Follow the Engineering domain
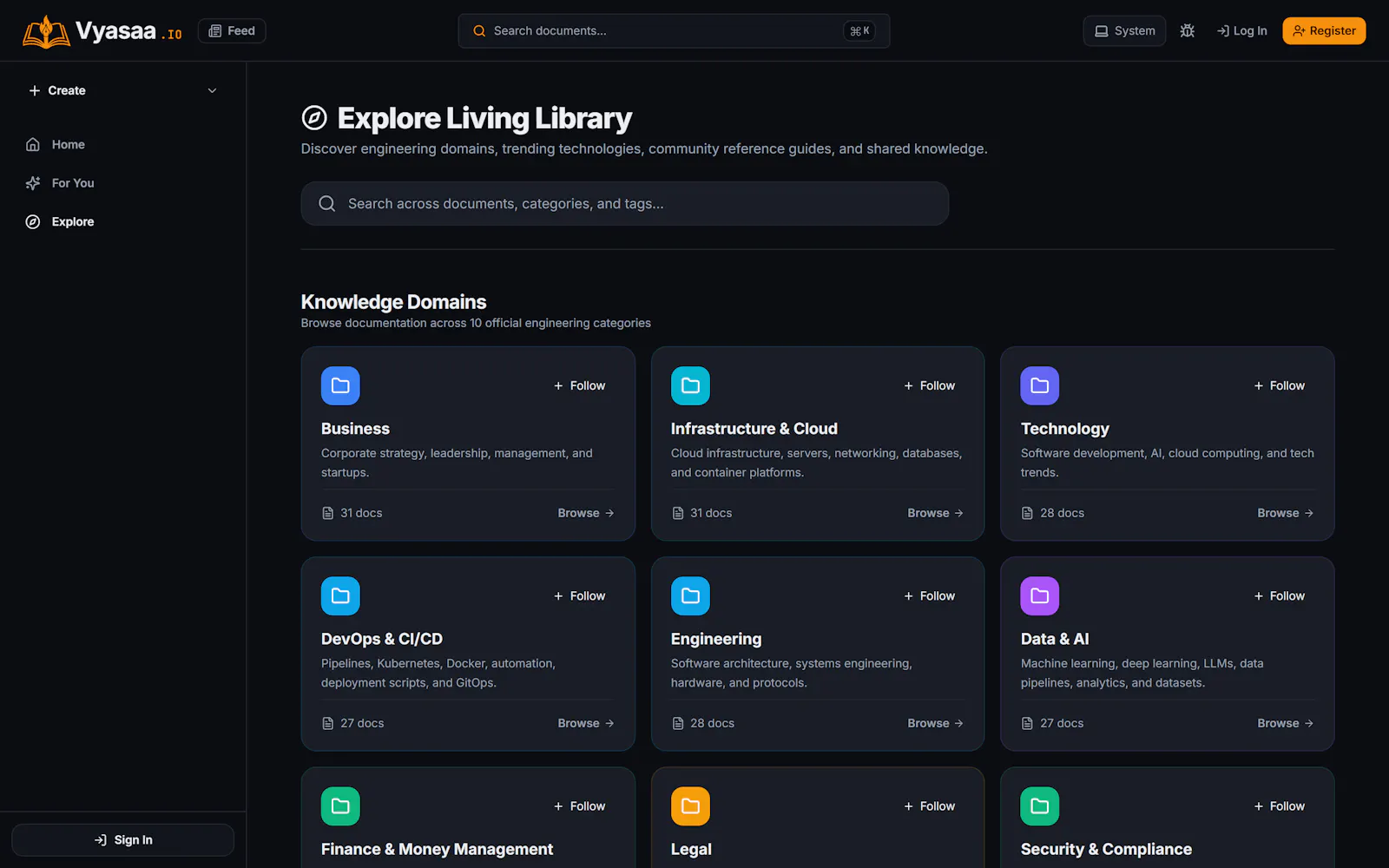The width and height of the screenshot is (1389, 868). point(930,595)
